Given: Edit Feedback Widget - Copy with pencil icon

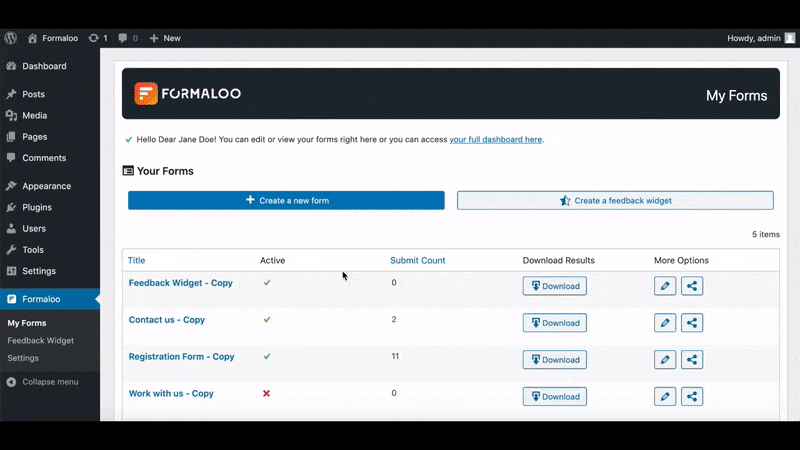Looking at the screenshot, I should 665,286.
